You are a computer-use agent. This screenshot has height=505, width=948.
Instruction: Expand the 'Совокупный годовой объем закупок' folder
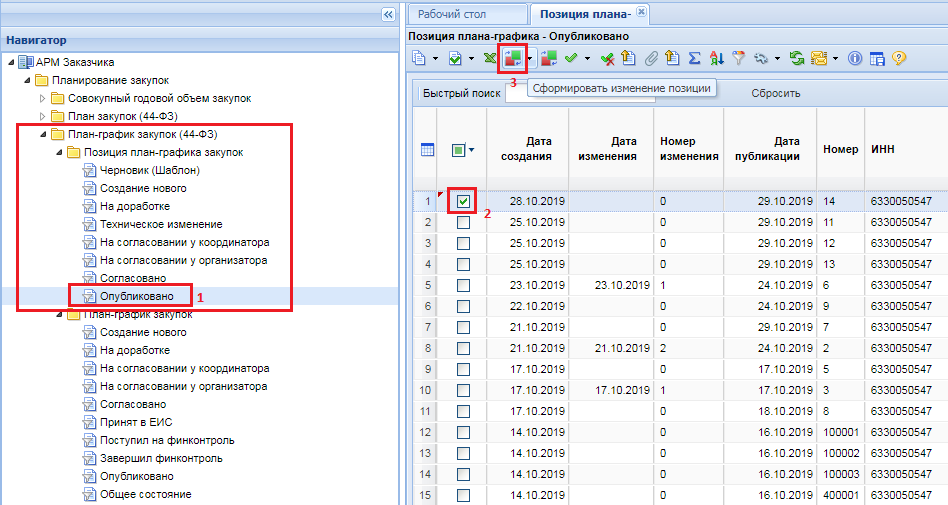point(42,98)
